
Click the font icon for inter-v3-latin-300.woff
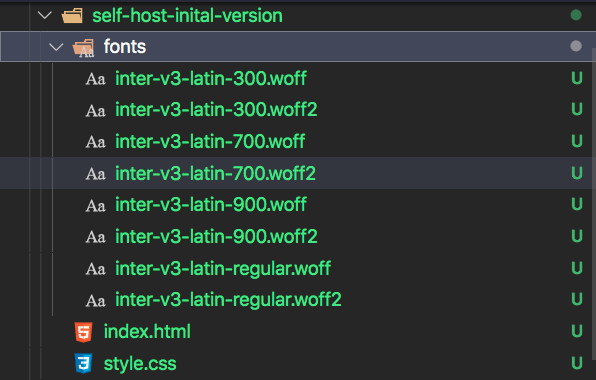[x=95, y=79]
